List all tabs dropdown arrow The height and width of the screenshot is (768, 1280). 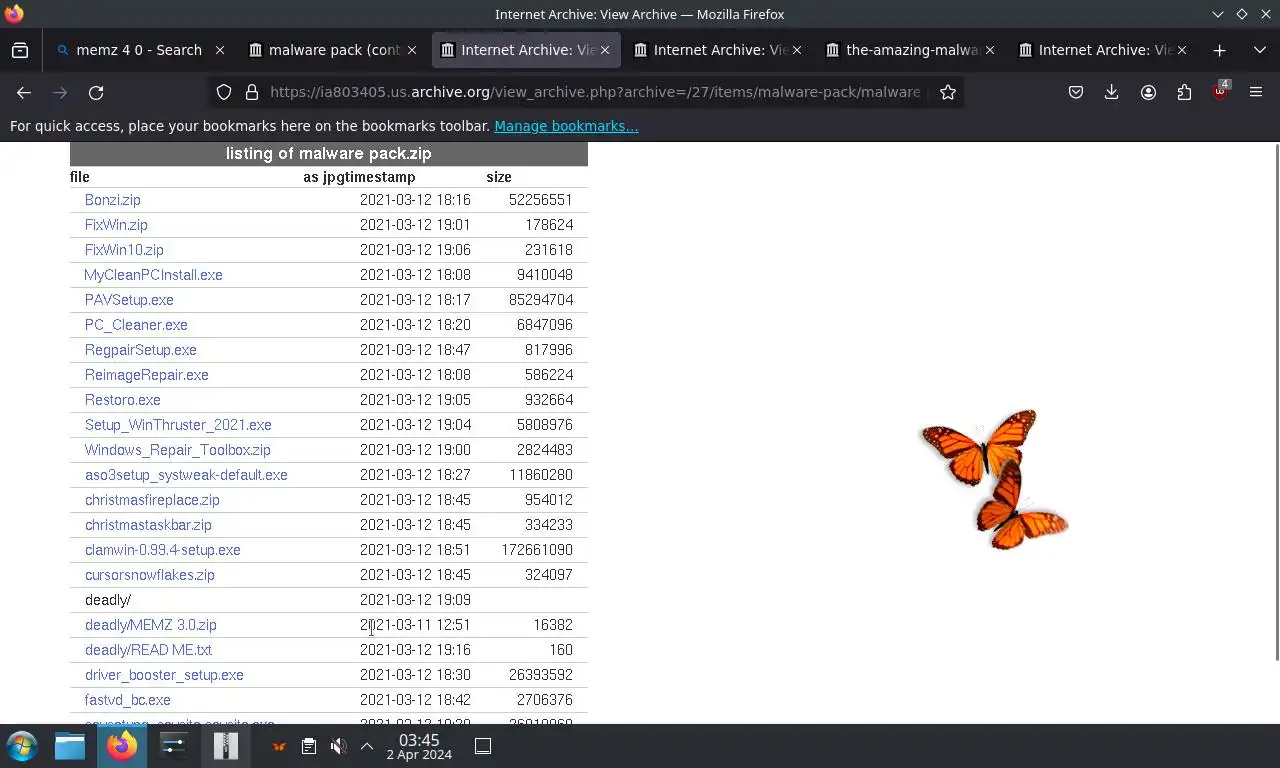[x=1260, y=50]
